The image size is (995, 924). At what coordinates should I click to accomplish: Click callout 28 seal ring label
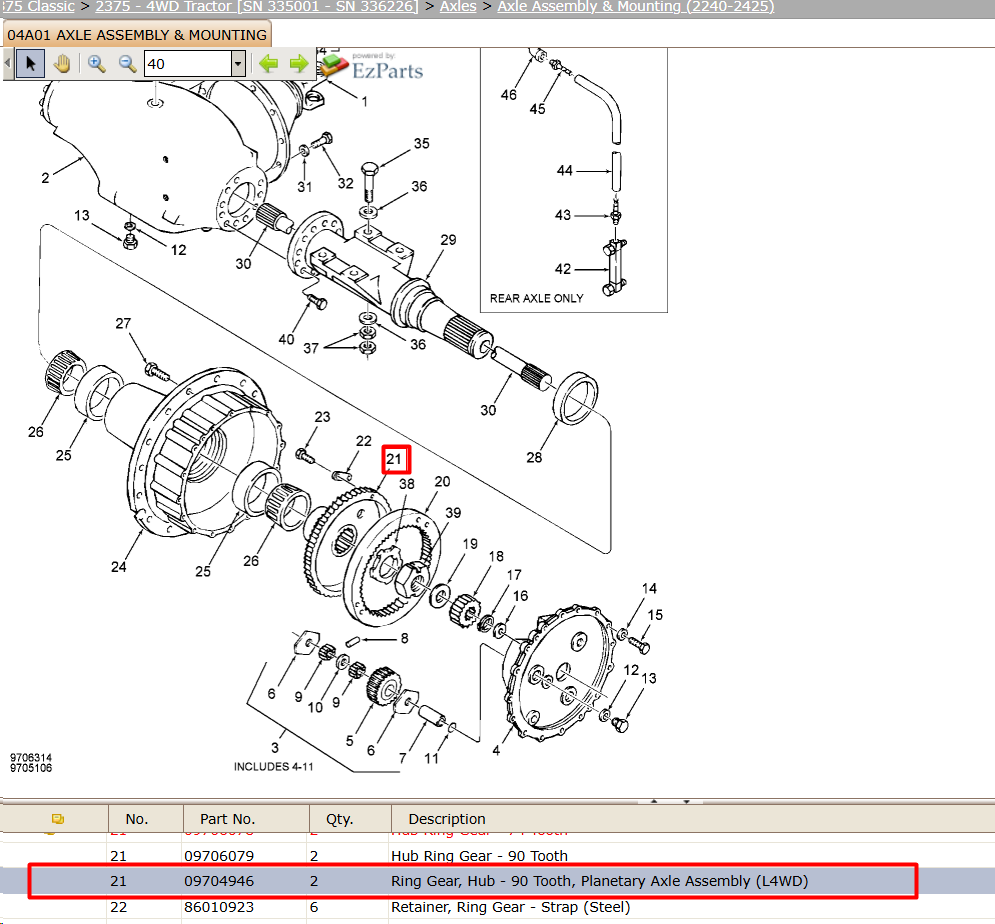click(534, 458)
